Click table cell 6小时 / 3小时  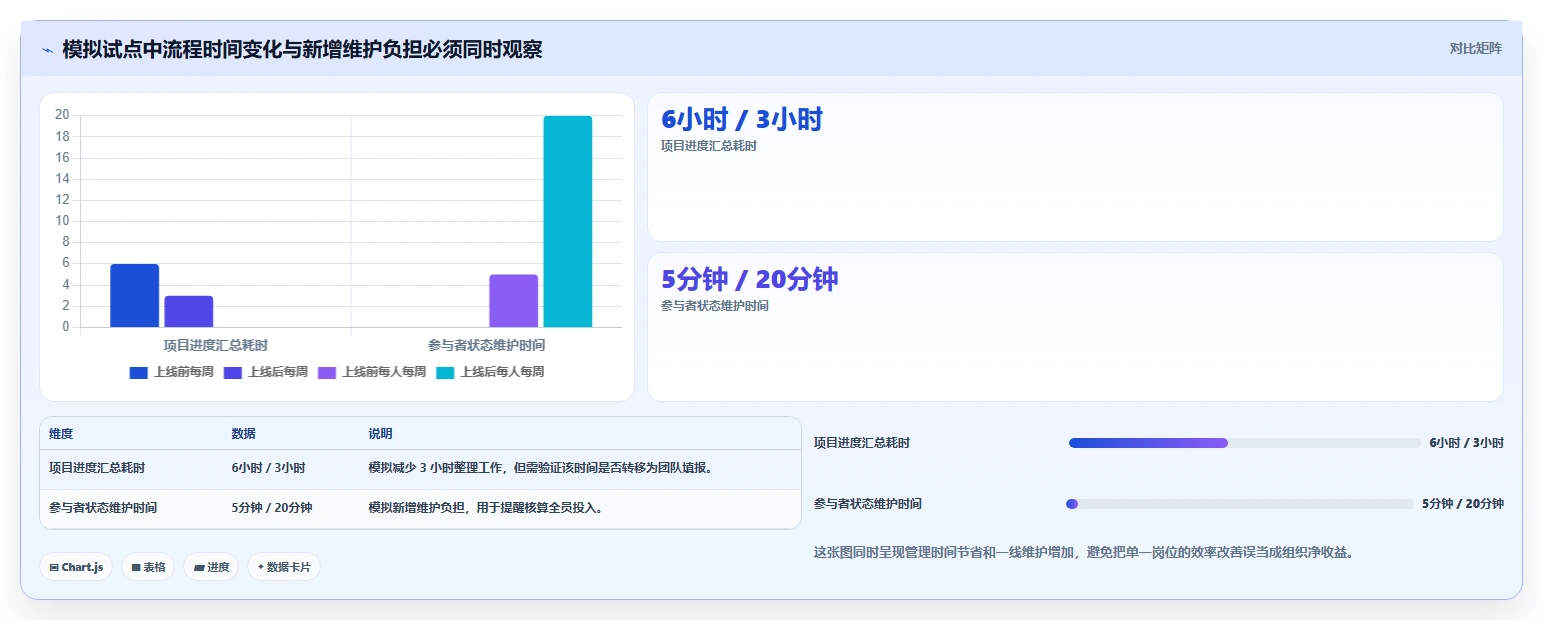click(x=268, y=468)
